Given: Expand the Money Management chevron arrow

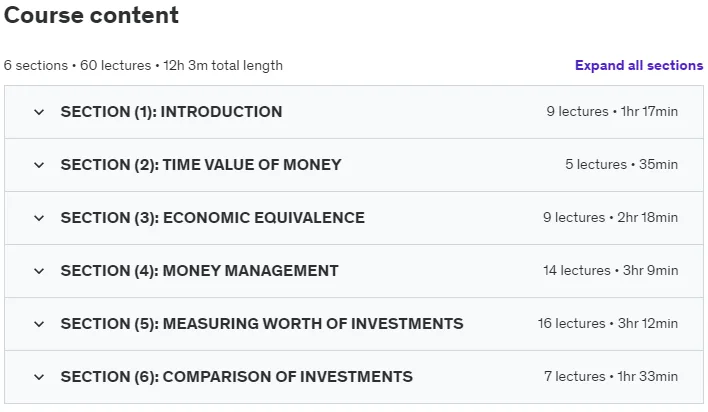Looking at the screenshot, I should pyautogui.click(x=39, y=271).
